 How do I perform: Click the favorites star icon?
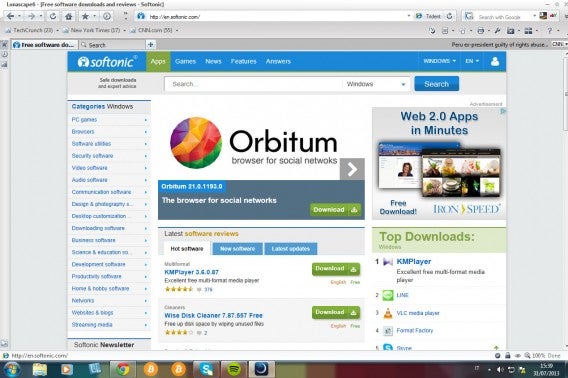click(x=85, y=16)
